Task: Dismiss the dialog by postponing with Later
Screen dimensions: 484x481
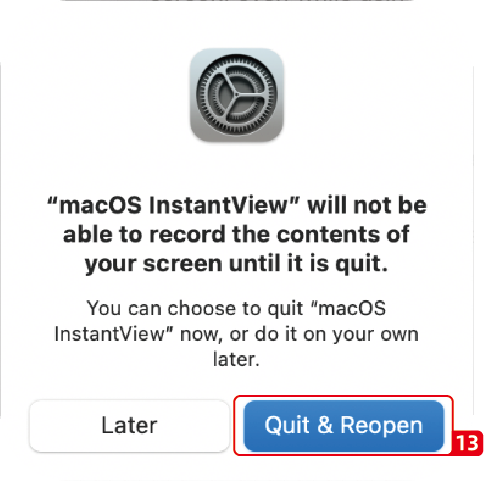Action: [129, 426]
